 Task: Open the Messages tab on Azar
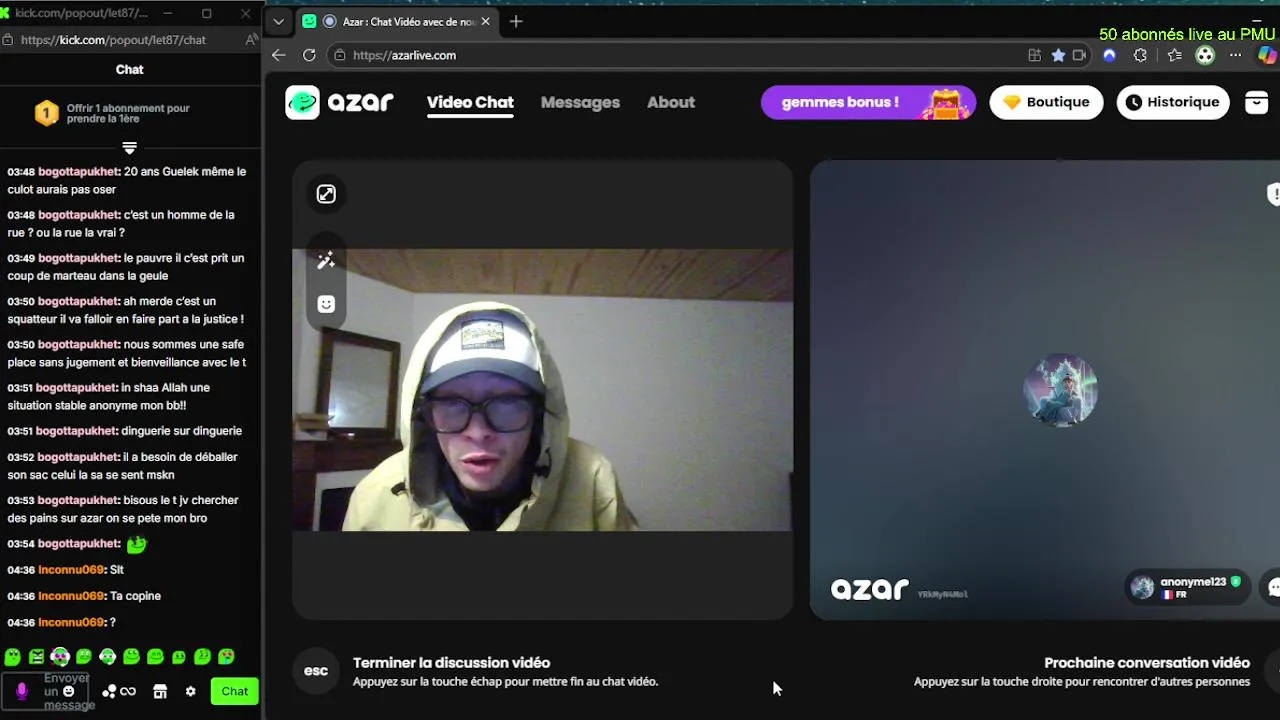coord(580,102)
